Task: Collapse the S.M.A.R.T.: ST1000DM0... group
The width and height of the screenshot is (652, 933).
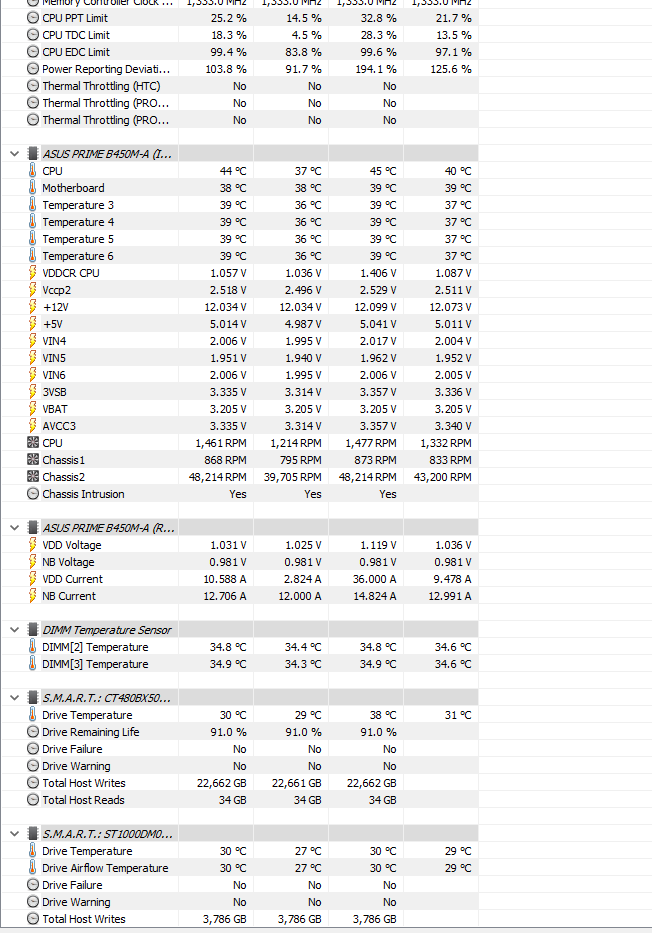Action: pos(14,834)
